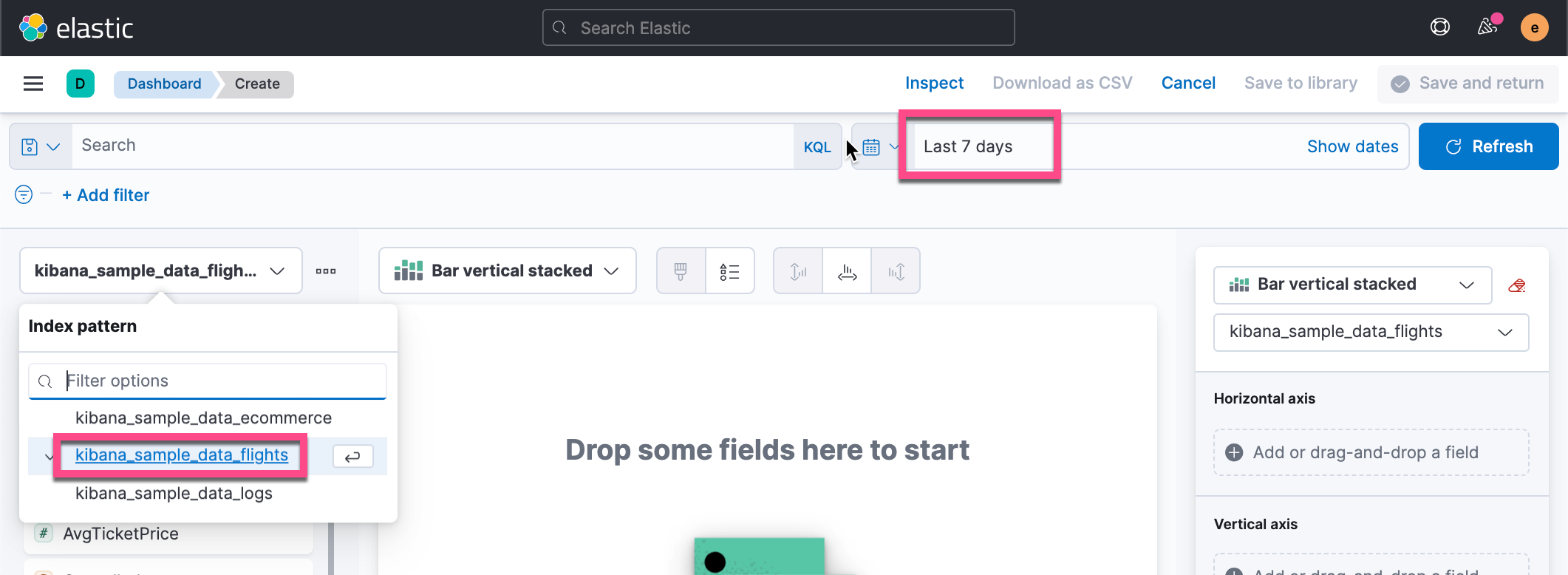Open bottom axis settings icon

coord(847,271)
